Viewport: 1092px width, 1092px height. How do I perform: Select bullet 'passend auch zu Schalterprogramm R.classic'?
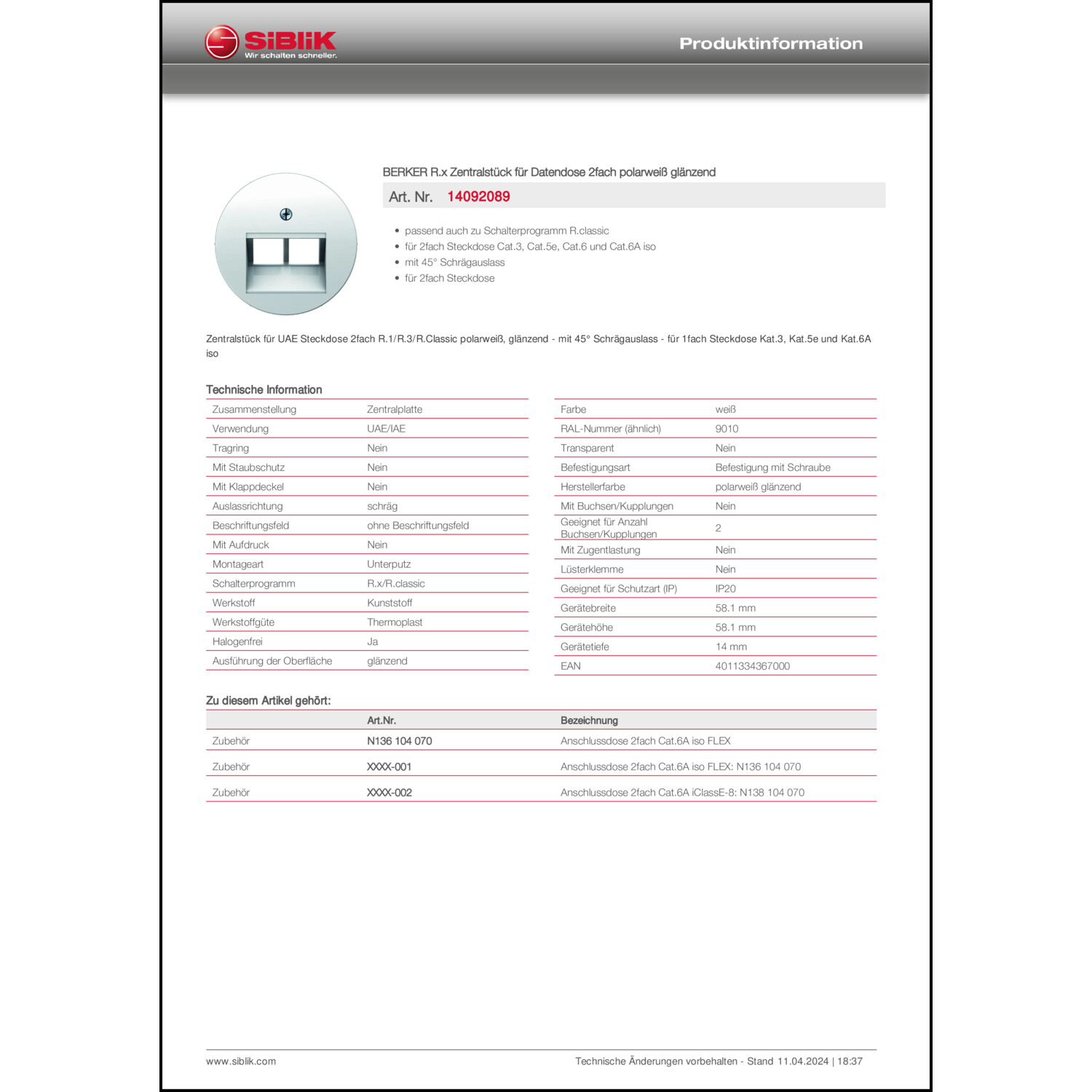(x=507, y=231)
